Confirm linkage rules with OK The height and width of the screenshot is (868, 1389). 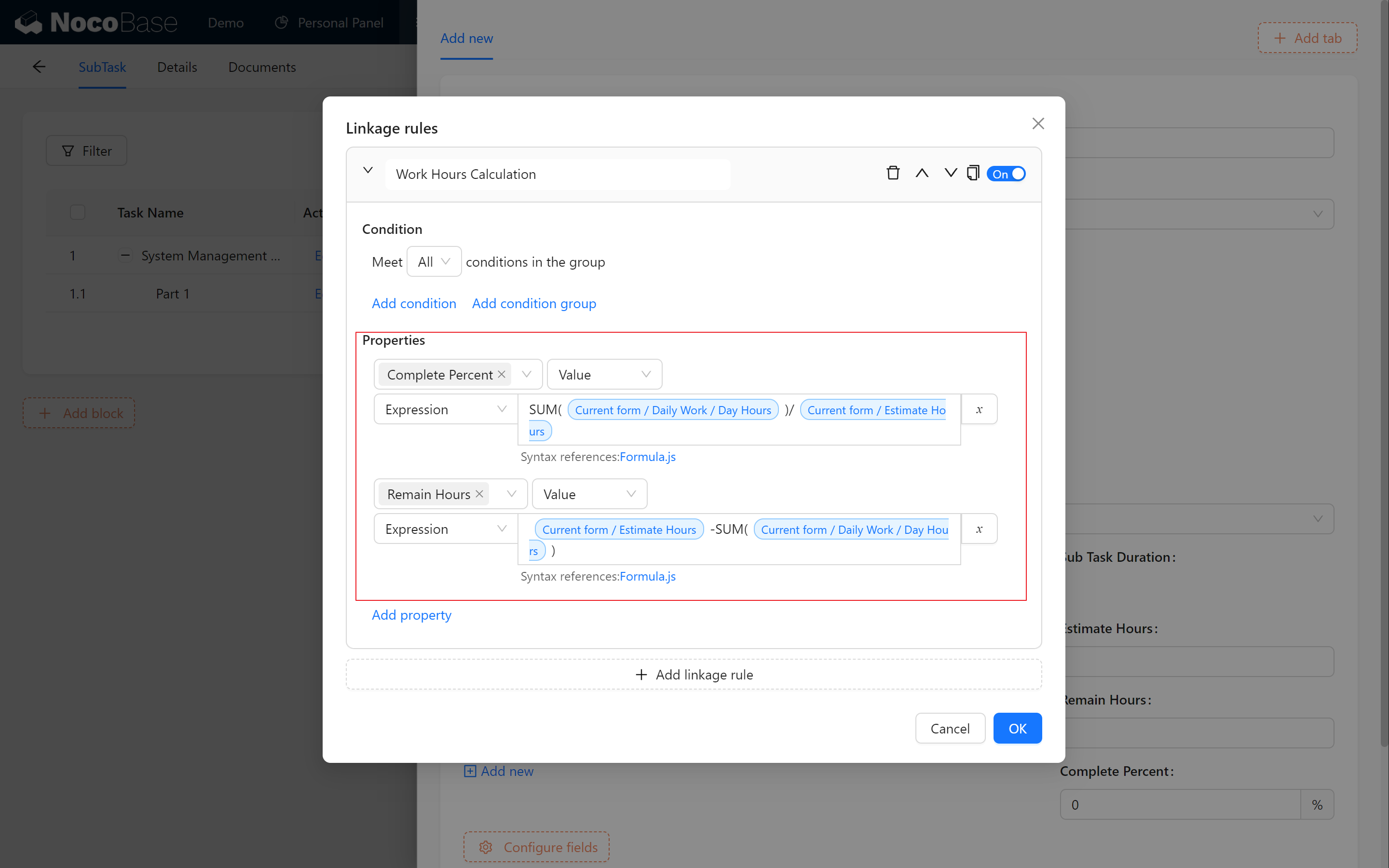pos(1017,729)
